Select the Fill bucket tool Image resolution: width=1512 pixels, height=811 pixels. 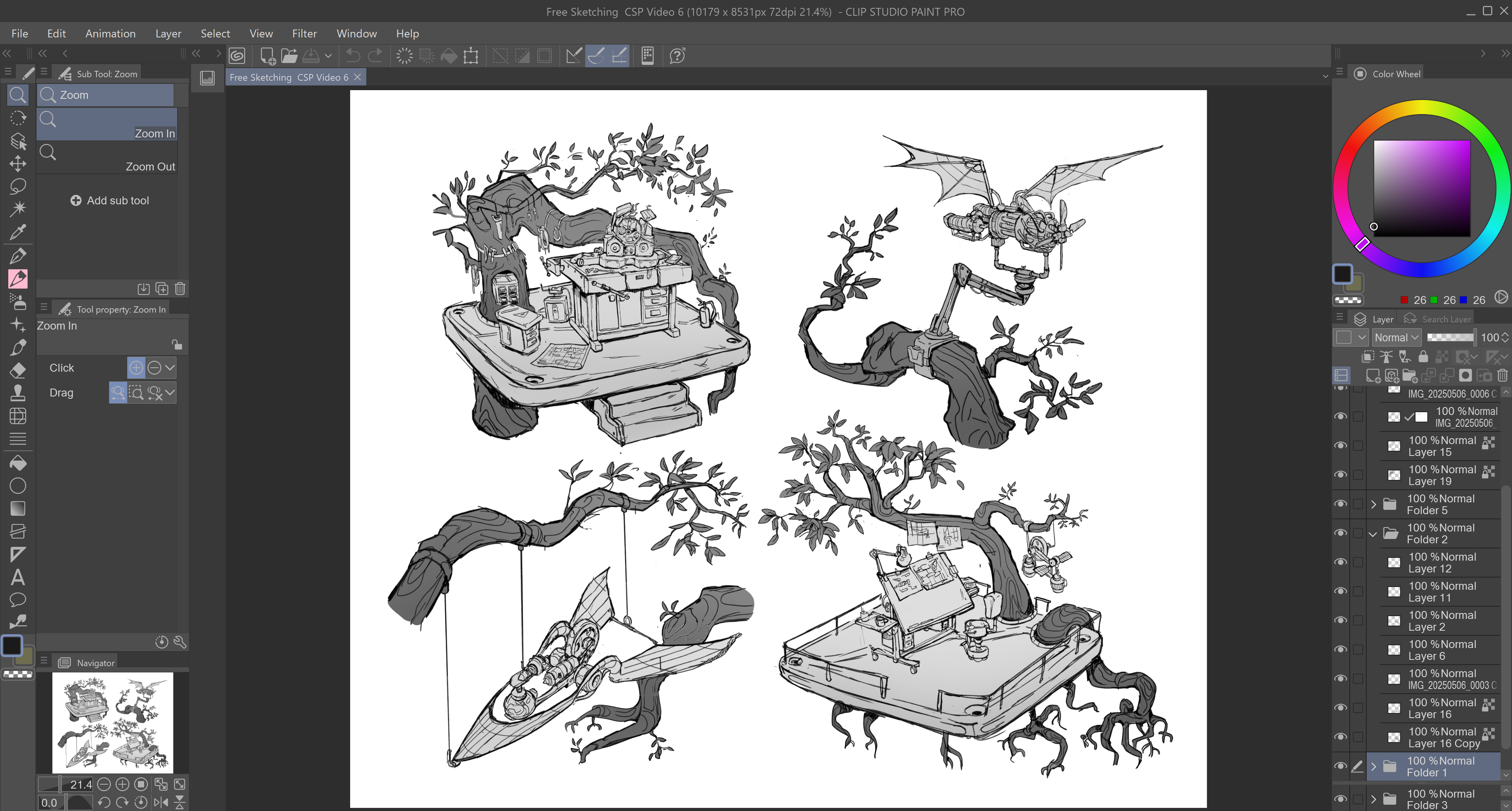pos(18,463)
